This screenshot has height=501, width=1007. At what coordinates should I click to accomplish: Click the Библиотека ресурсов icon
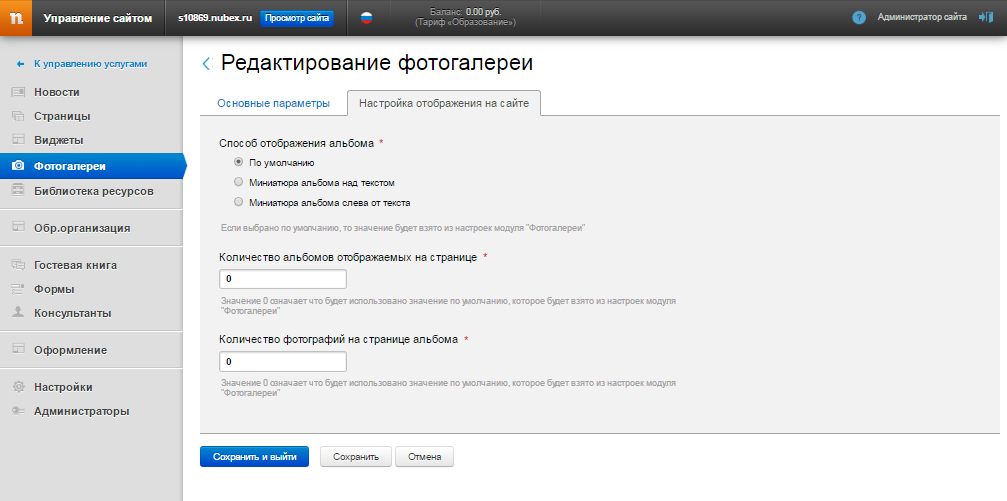(18, 191)
